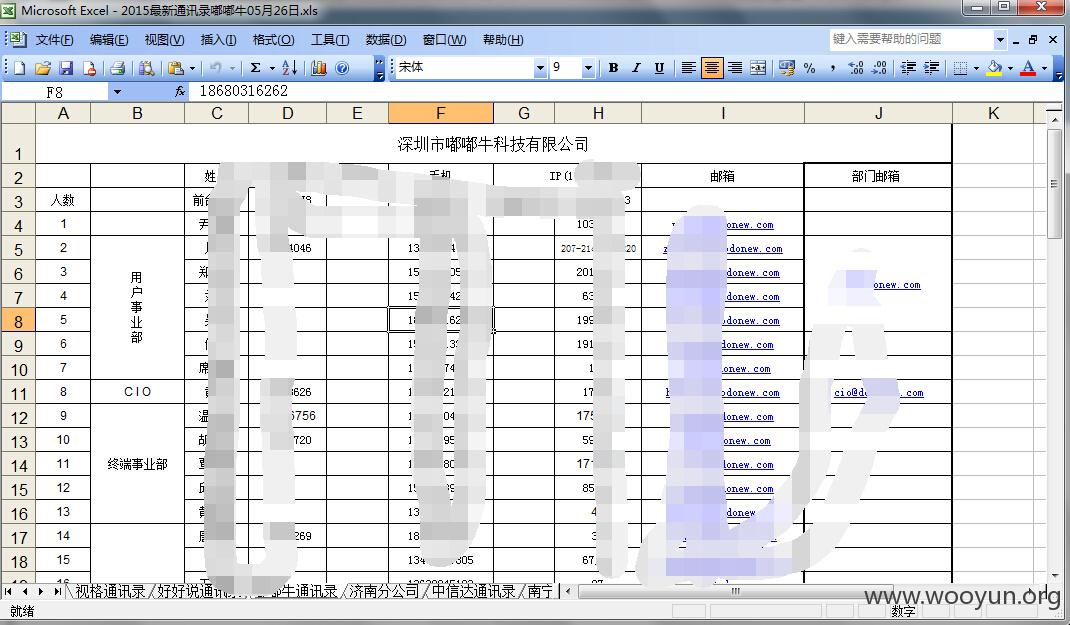Toggle center alignment button
Viewport: 1070px width, 625px height.
[x=712, y=68]
